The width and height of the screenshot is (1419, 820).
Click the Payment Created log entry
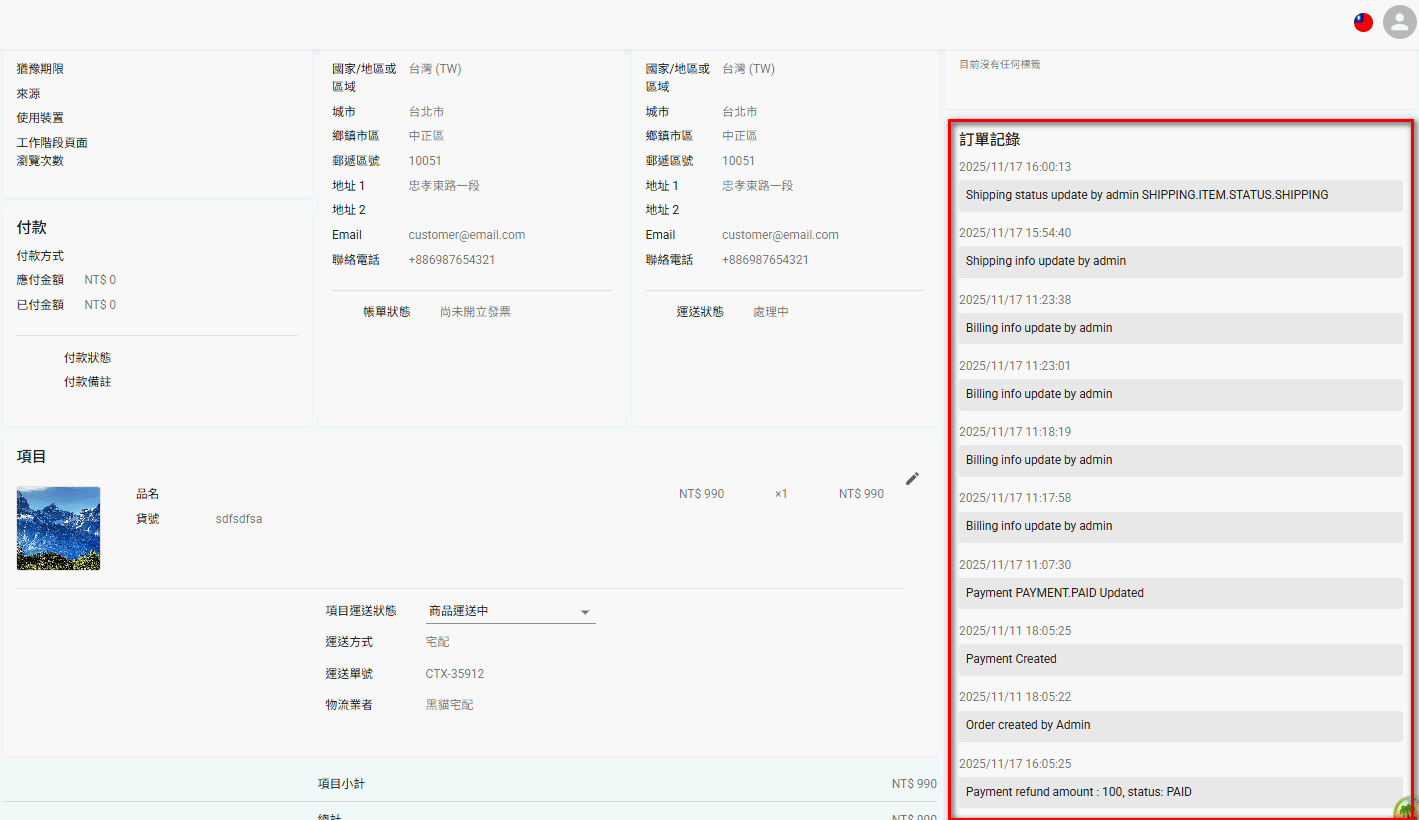tap(1180, 659)
